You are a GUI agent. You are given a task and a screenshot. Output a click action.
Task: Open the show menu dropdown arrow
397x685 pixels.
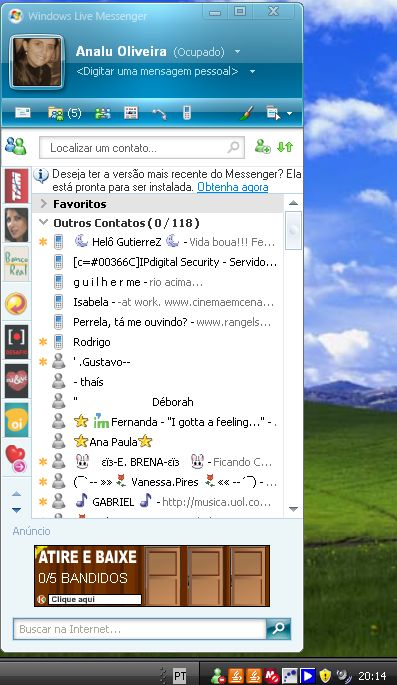(x=290, y=114)
